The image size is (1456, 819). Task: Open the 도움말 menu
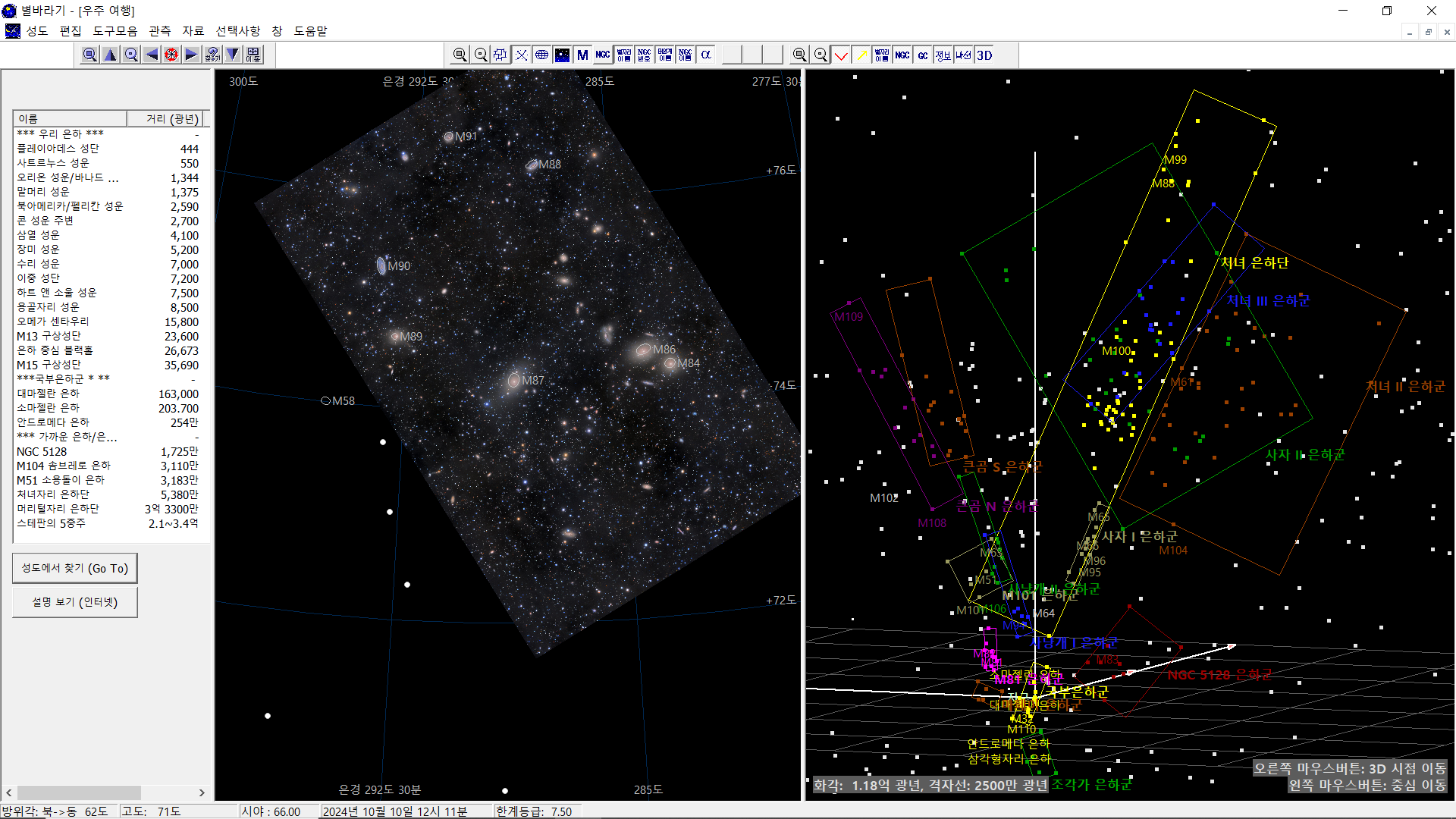pos(311,31)
